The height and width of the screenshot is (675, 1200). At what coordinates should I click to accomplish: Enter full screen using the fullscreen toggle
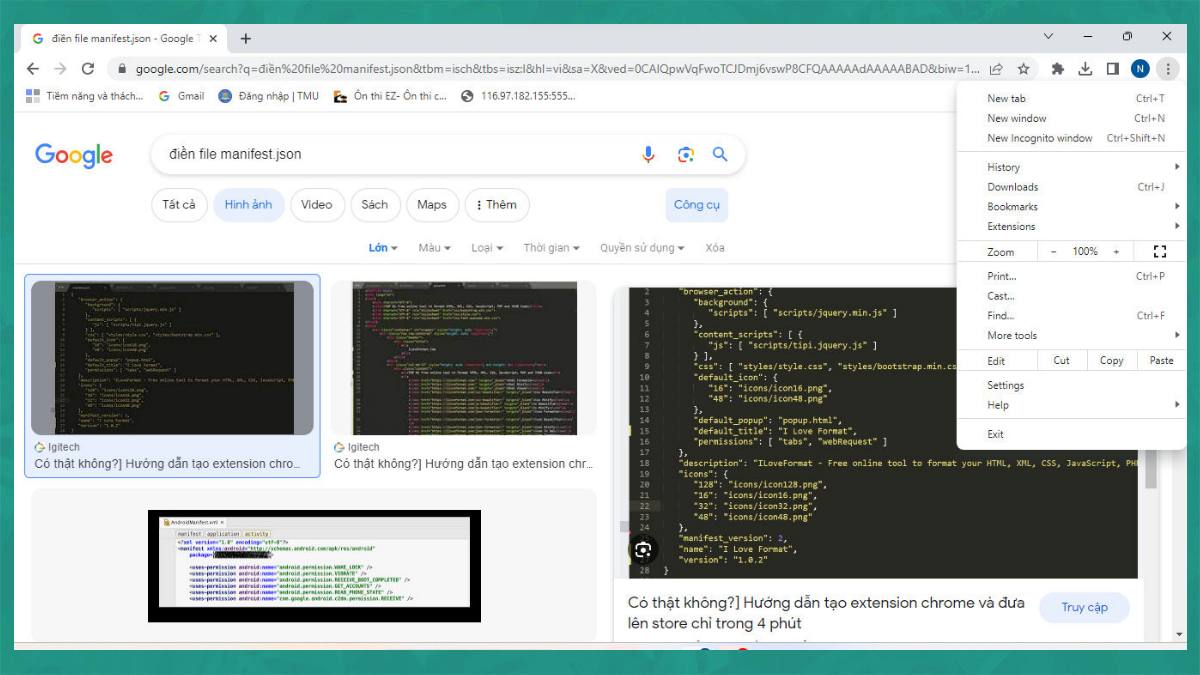tap(1159, 251)
